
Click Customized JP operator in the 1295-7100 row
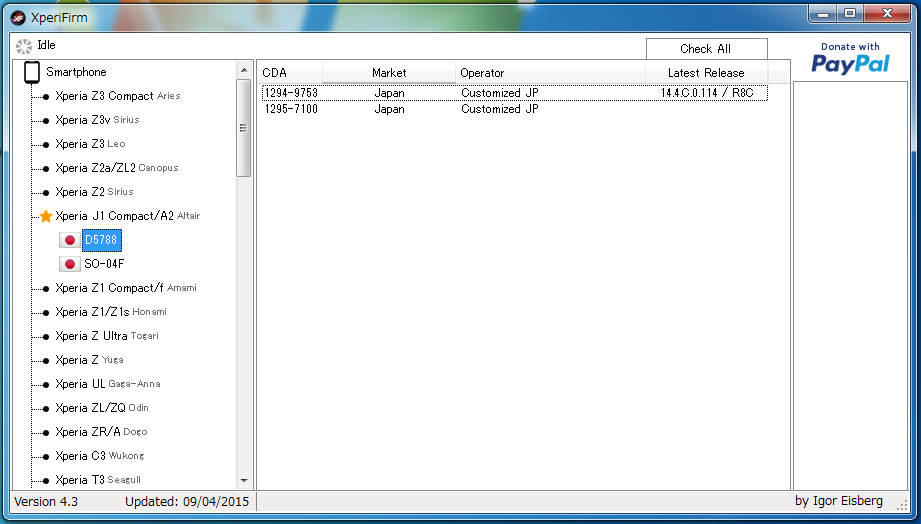tap(499, 109)
